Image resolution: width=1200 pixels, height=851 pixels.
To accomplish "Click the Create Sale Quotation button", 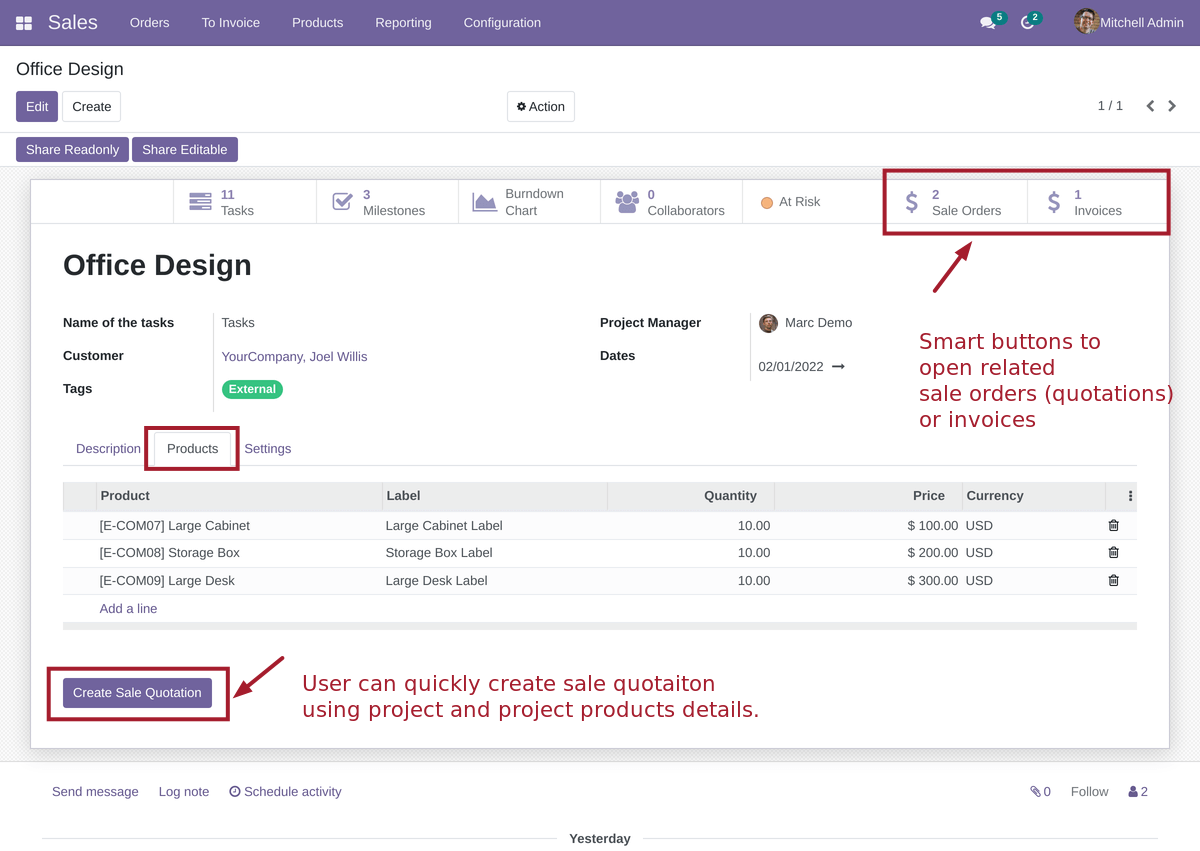I will [137, 692].
